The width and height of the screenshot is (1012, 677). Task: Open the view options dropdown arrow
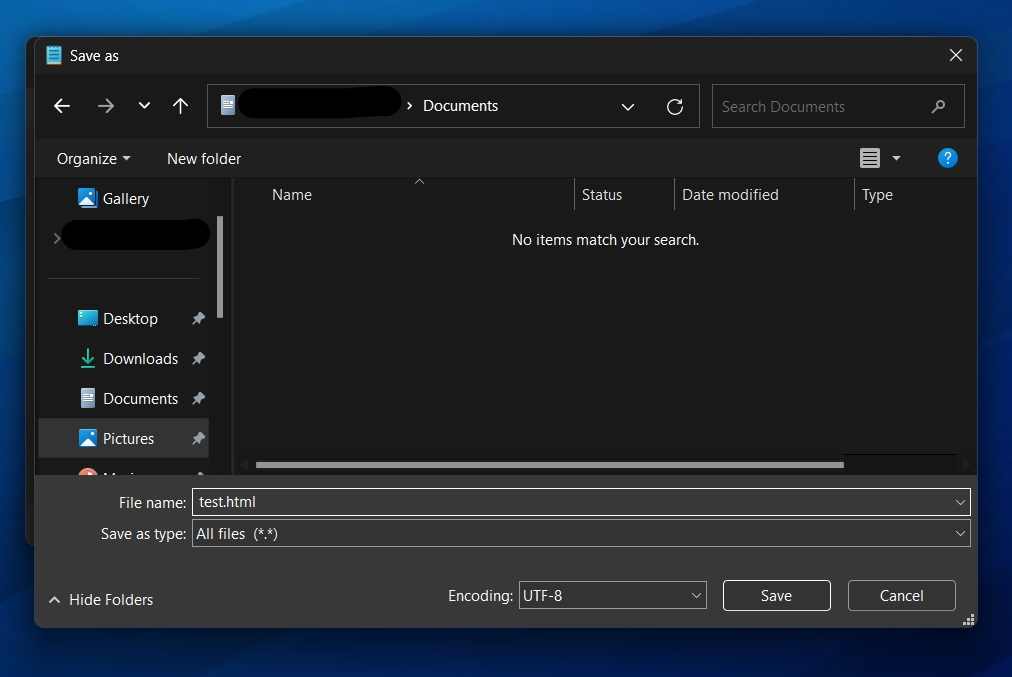coord(896,158)
